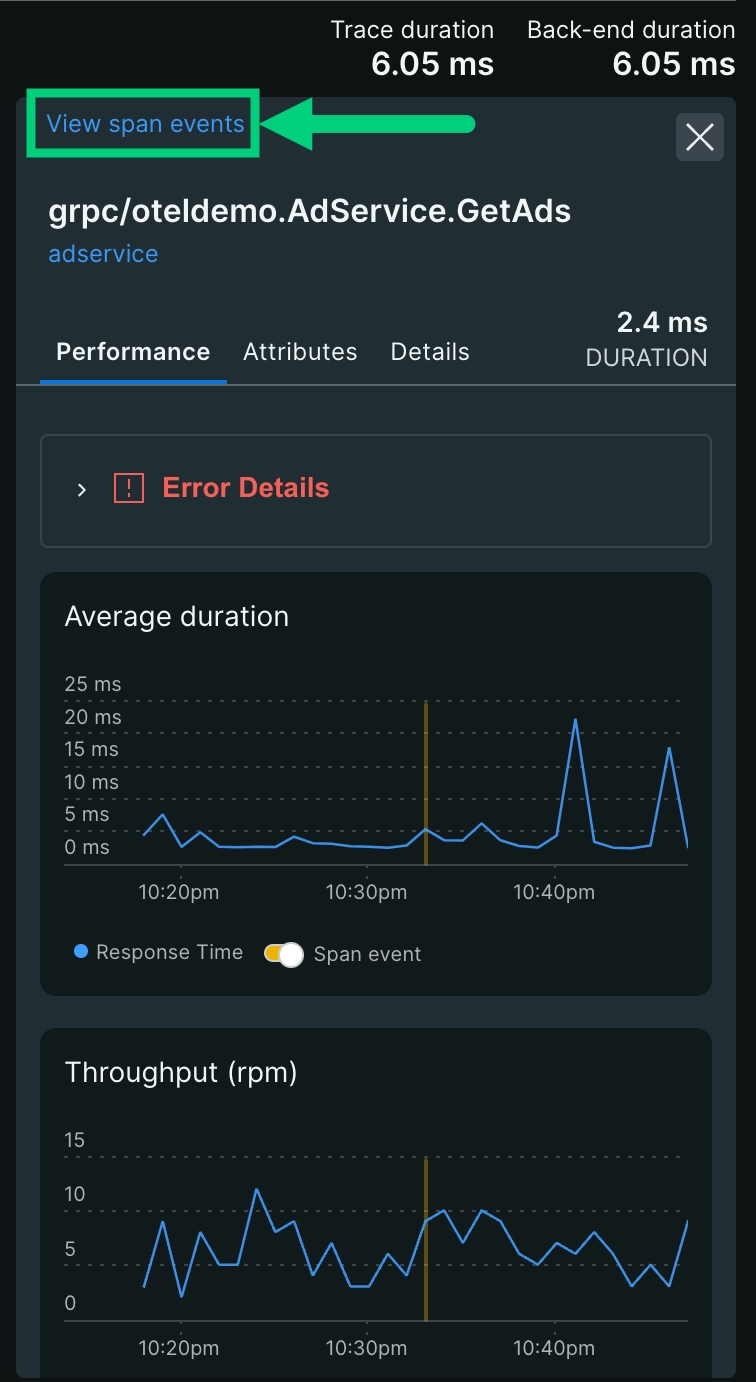
Task: Close the span details panel
Action: coord(699,137)
